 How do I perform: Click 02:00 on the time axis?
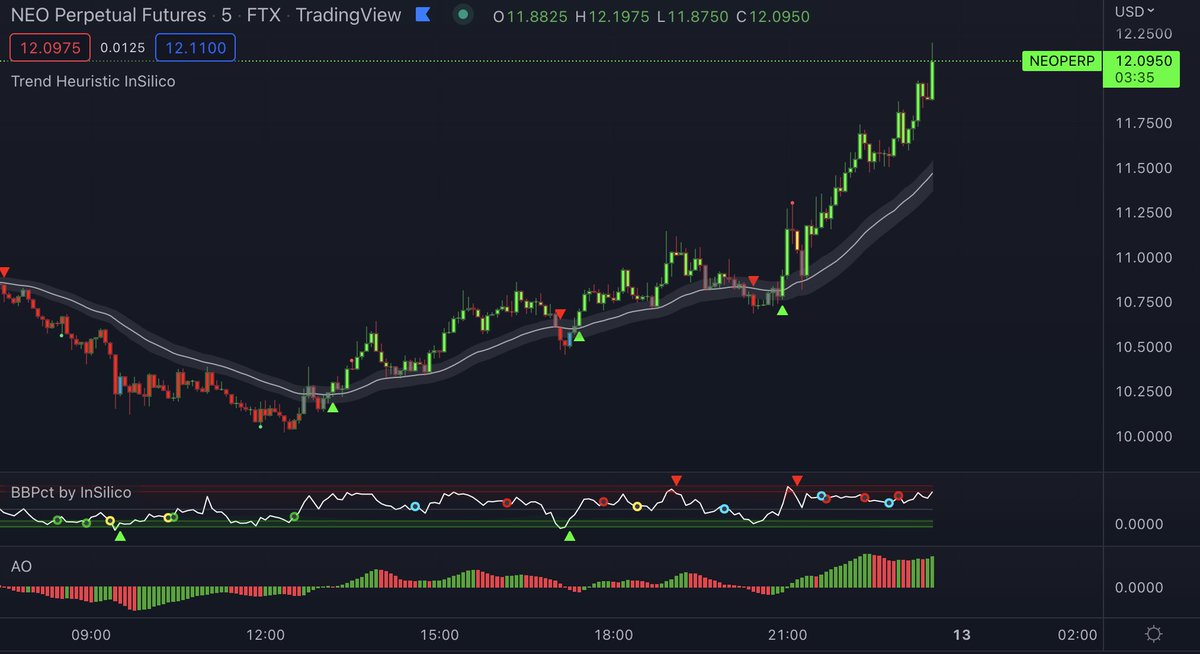pos(1077,635)
